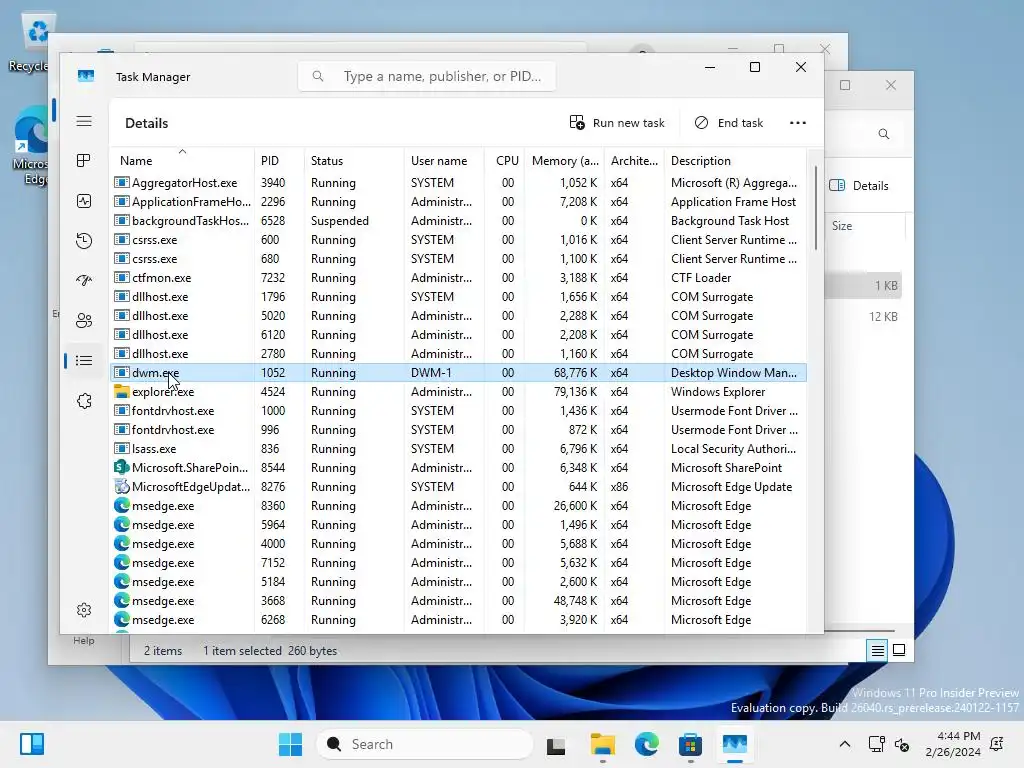The height and width of the screenshot is (768, 1024).
Task: Click Details pane button in File Explorer window
Action: point(859,185)
